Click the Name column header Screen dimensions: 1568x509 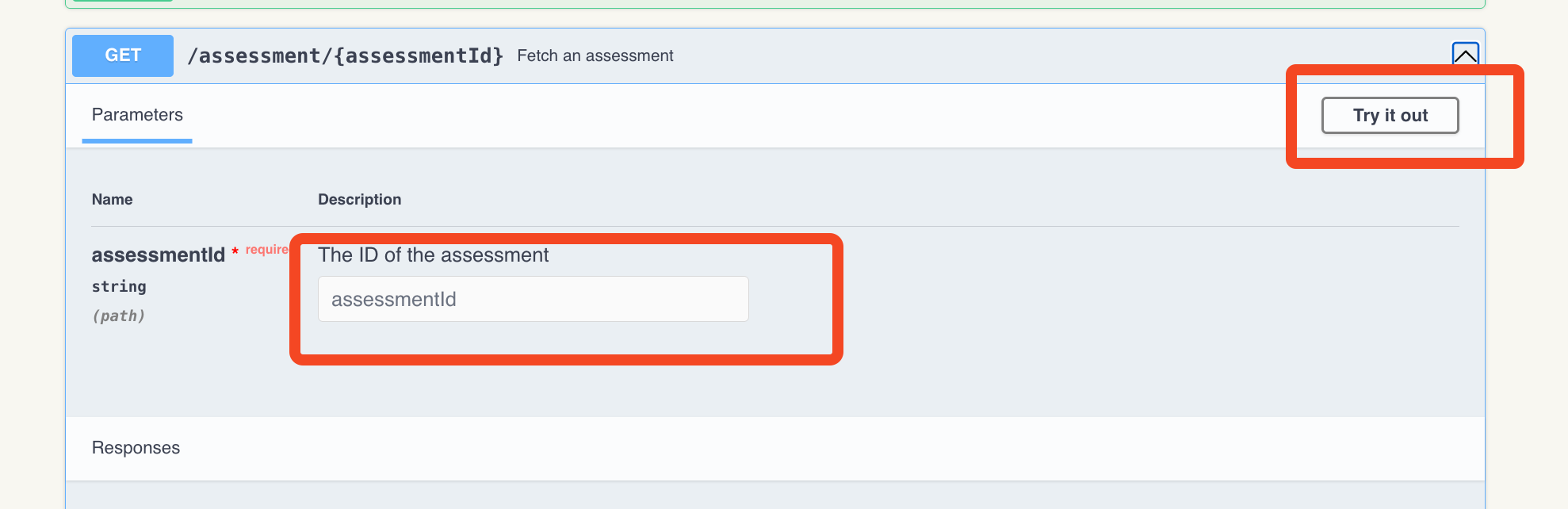click(x=112, y=200)
